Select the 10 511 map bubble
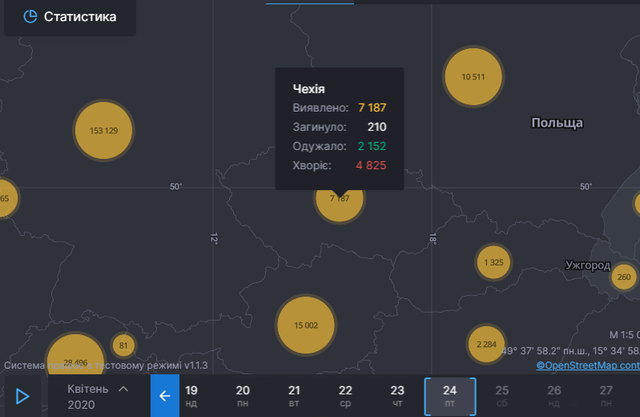Screen dimensions: 640x417 (473, 77)
